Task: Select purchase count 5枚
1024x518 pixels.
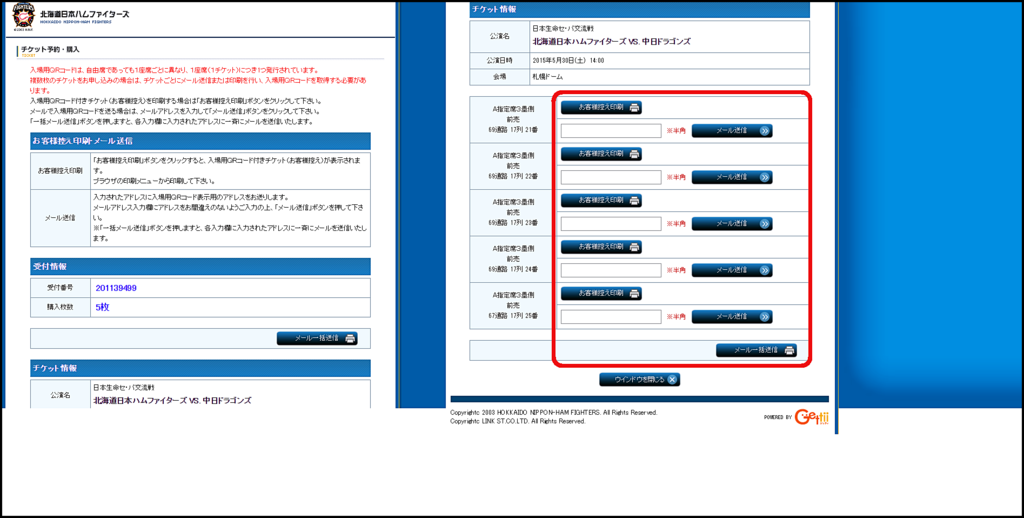Action: point(102,307)
